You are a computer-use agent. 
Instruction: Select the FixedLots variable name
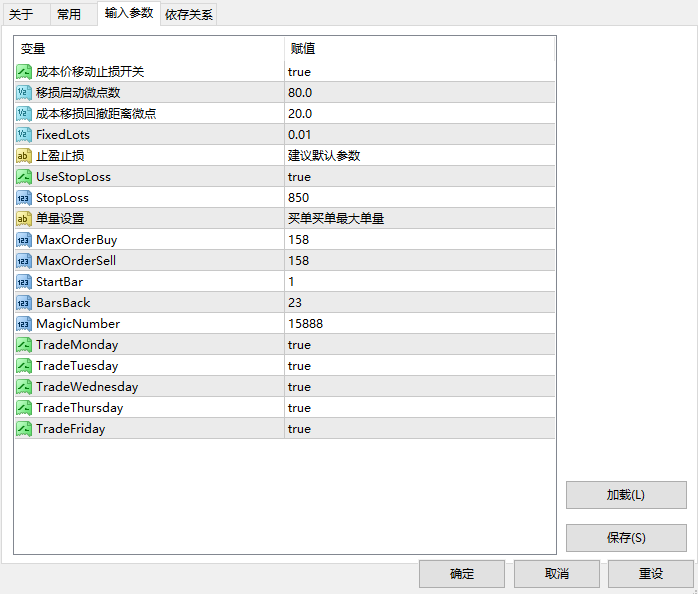[63, 135]
